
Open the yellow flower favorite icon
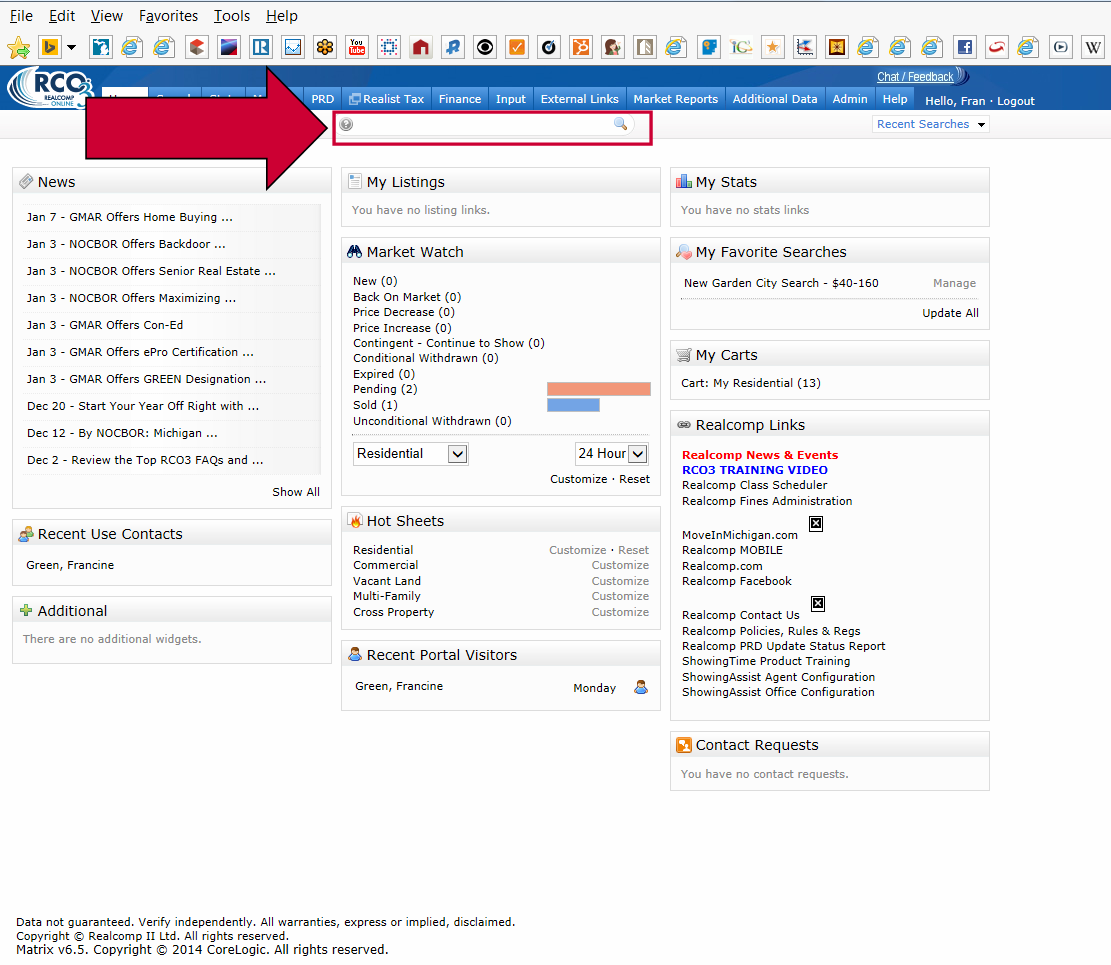coord(325,47)
